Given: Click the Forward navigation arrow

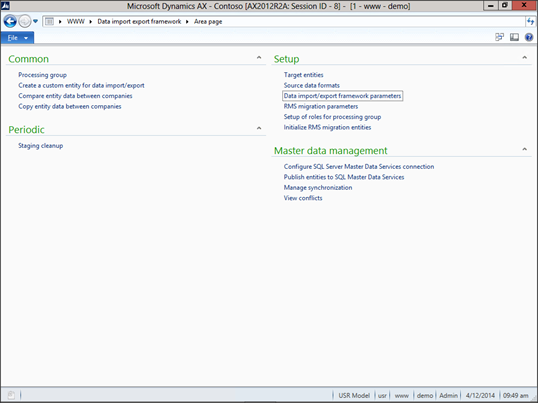Looking at the screenshot, I should 24,21.
